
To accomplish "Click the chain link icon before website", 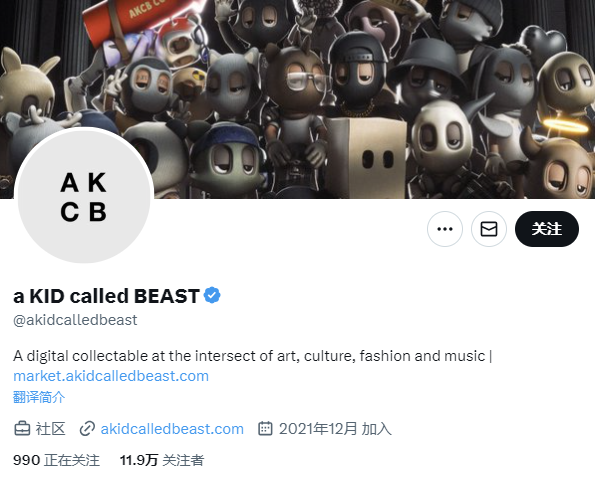I will coord(87,429).
